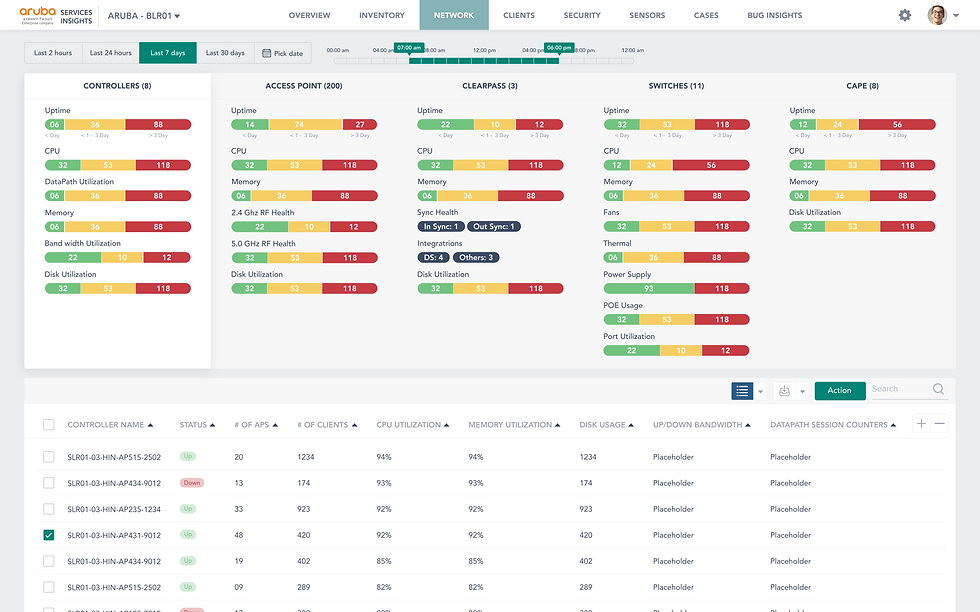
Task: Toggle the select-all header checkbox
Action: (x=49, y=424)
